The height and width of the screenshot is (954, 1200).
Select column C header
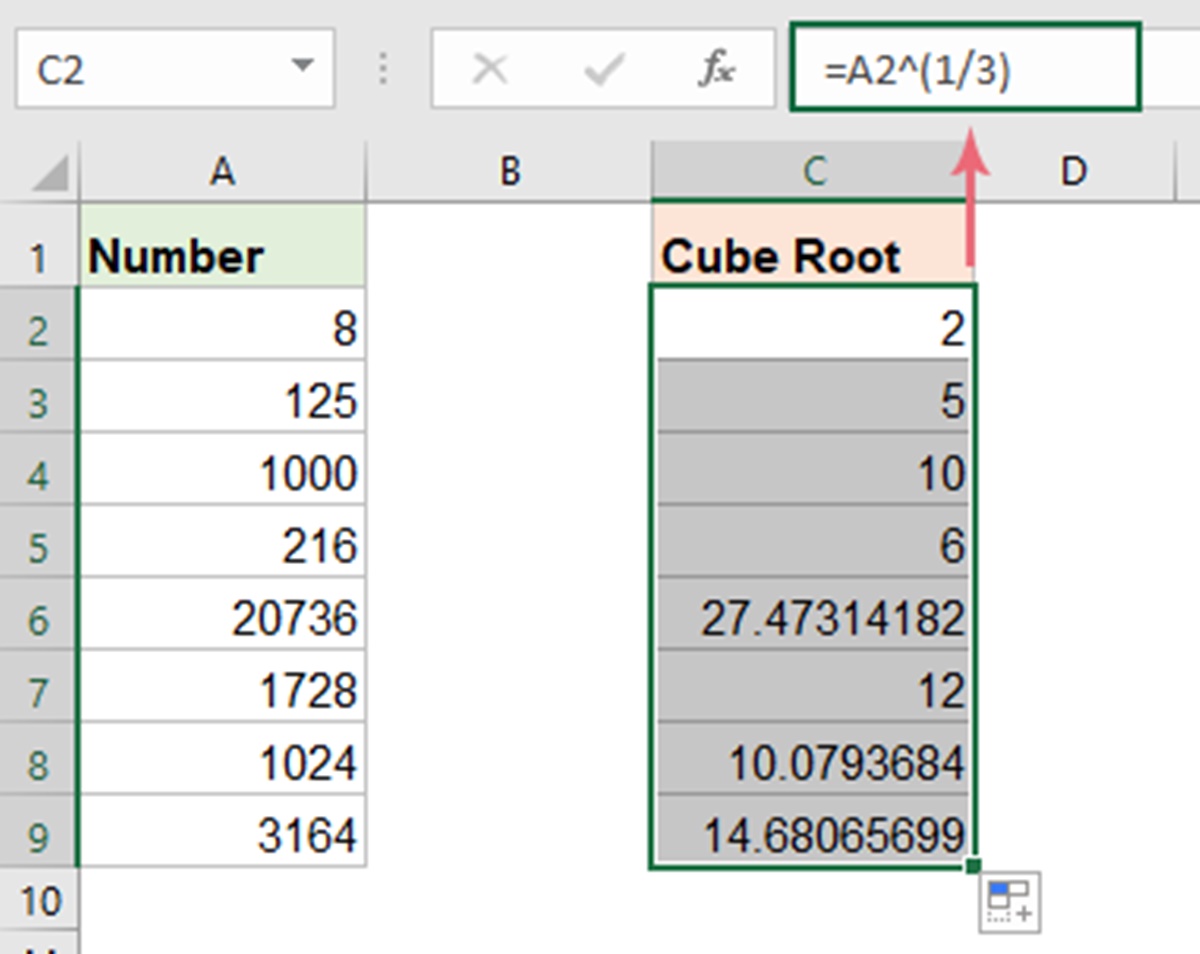[812, 172]
